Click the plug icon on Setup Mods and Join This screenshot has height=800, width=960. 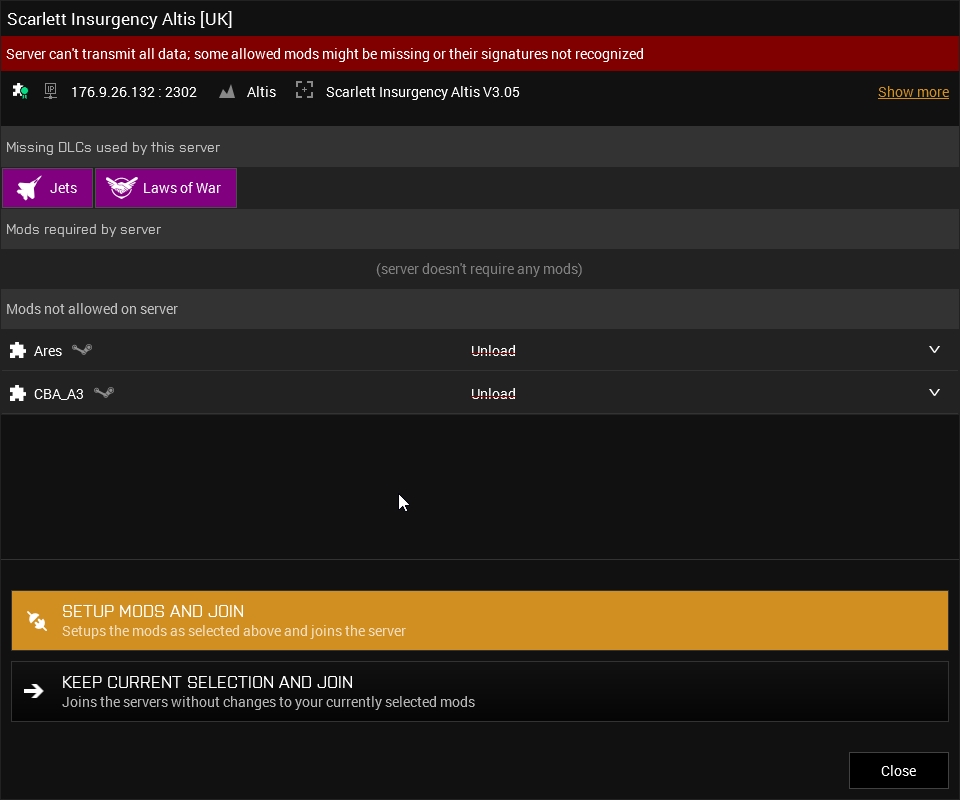[37, 621]
